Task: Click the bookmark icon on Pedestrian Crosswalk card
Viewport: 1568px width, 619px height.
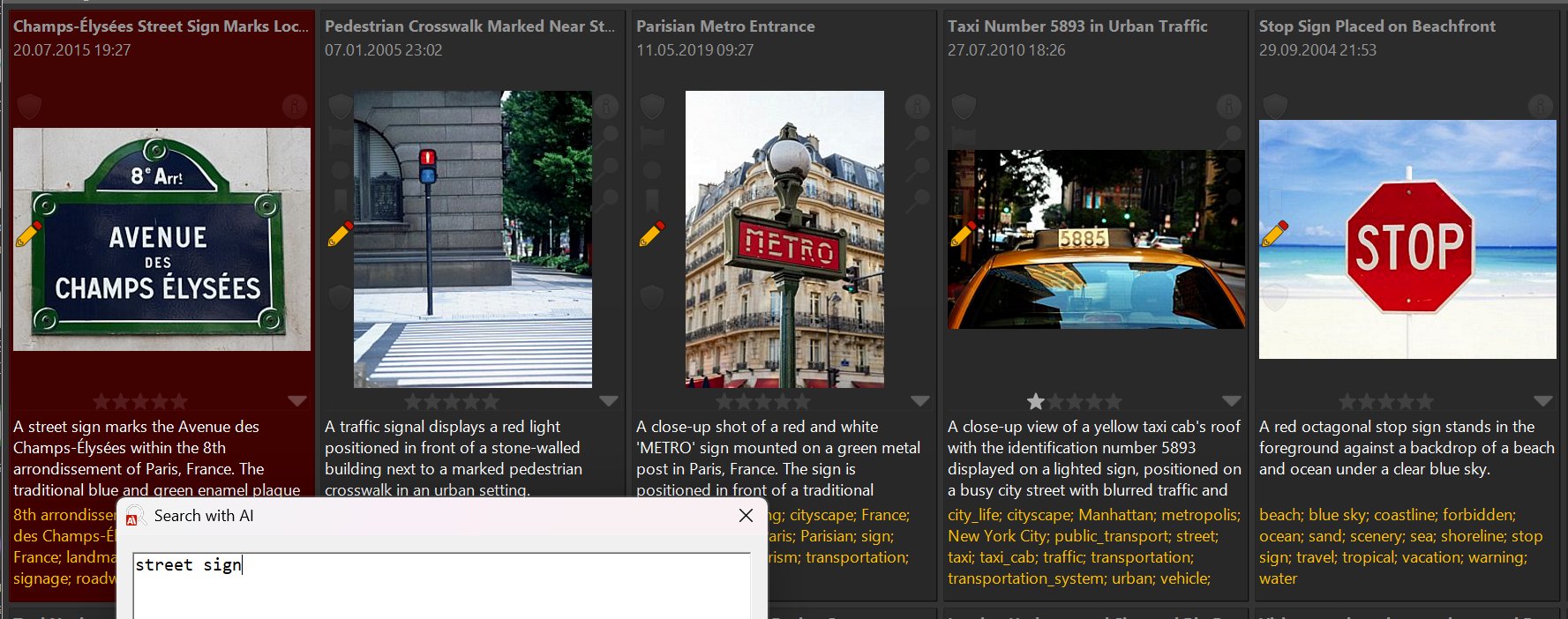Action: pos(341,200)
